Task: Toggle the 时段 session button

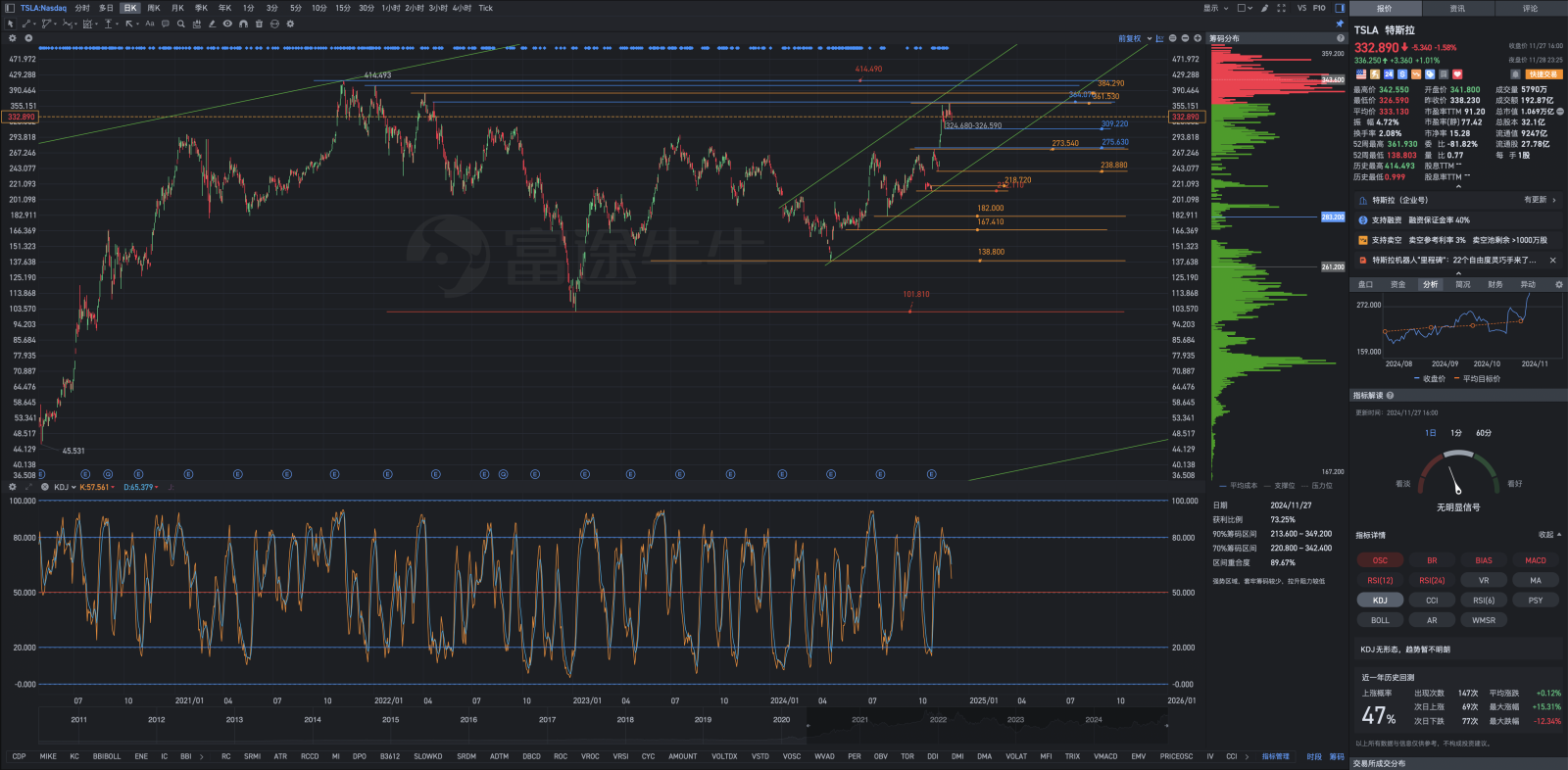Action: tap(1314, 756)
